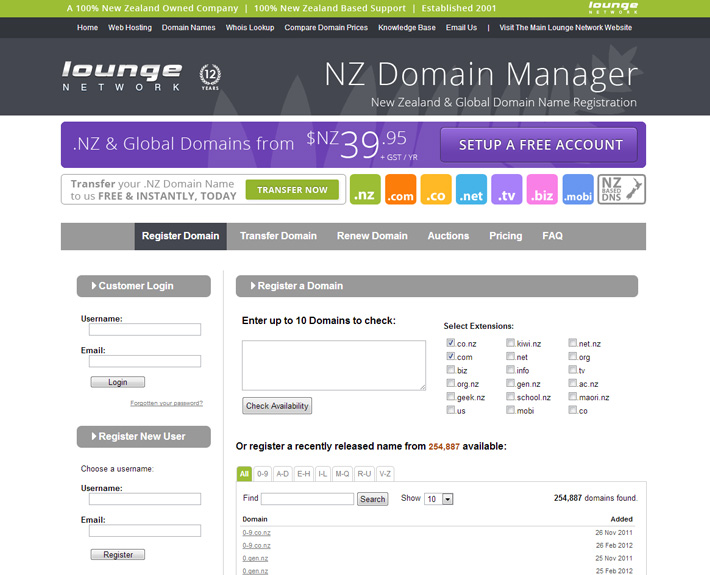This screenshot has width=710, height=575.
Task: Open the Show results count dropdown
Action: pyautogui.click(x=439, y=499)
